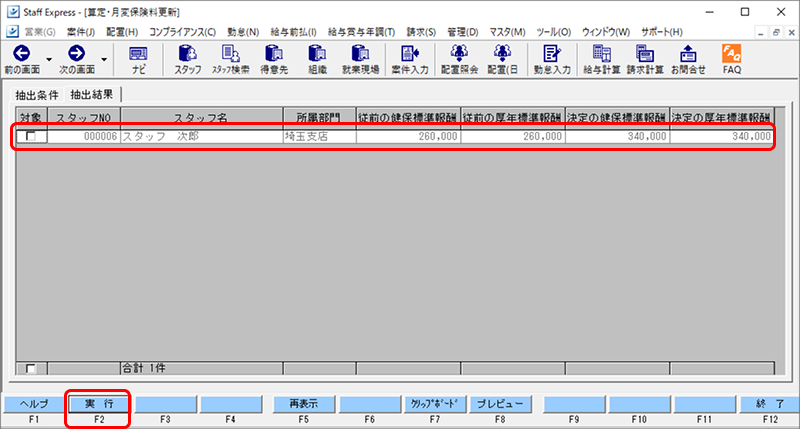Image resolution: width=800 pixels, height=429 pixels.
Task: Open the マスタ(M) menu
Action: click(x=507, y=32)
